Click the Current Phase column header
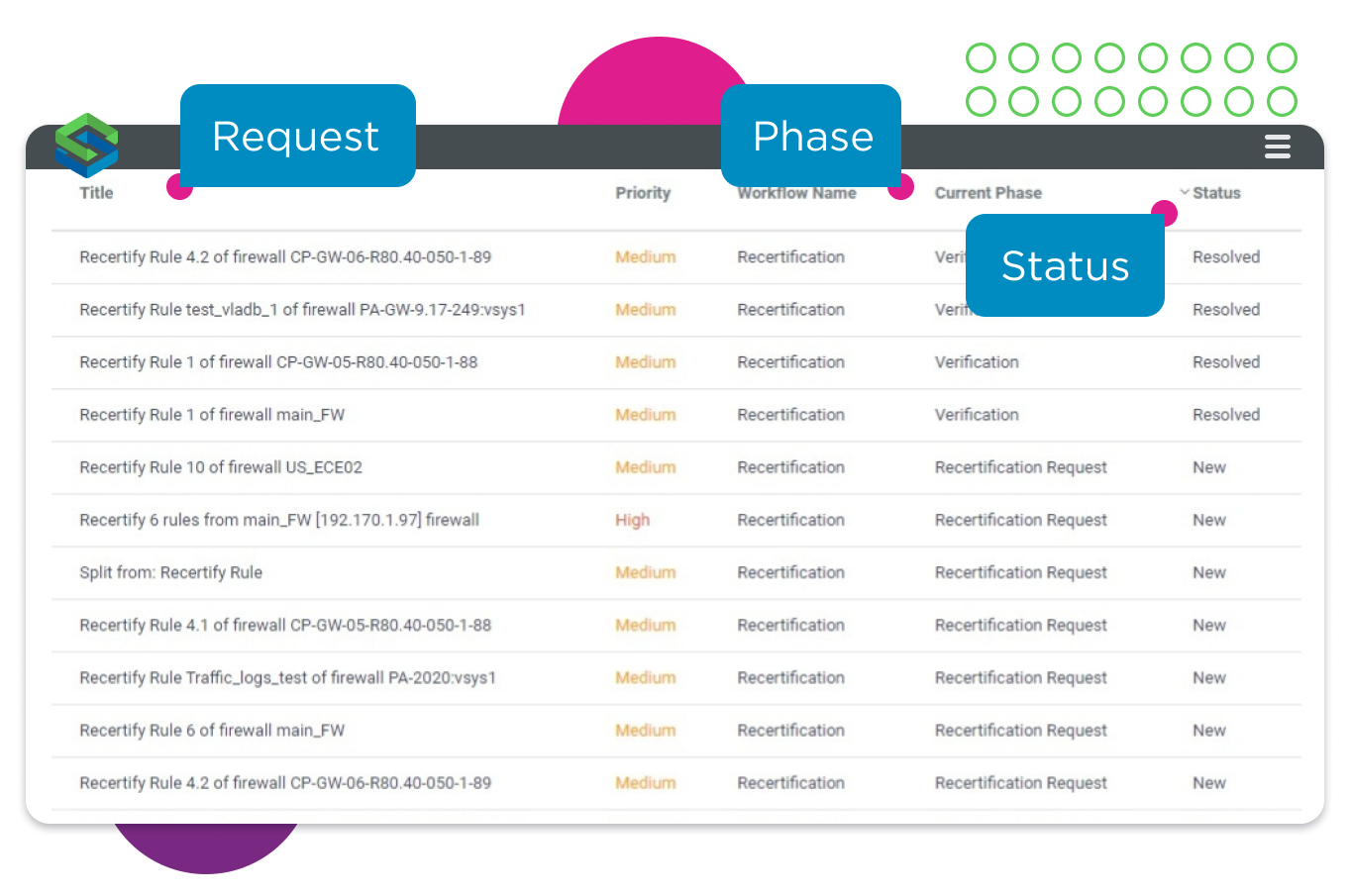Screen dimensions: 1350x896 (x=987, y=193)
